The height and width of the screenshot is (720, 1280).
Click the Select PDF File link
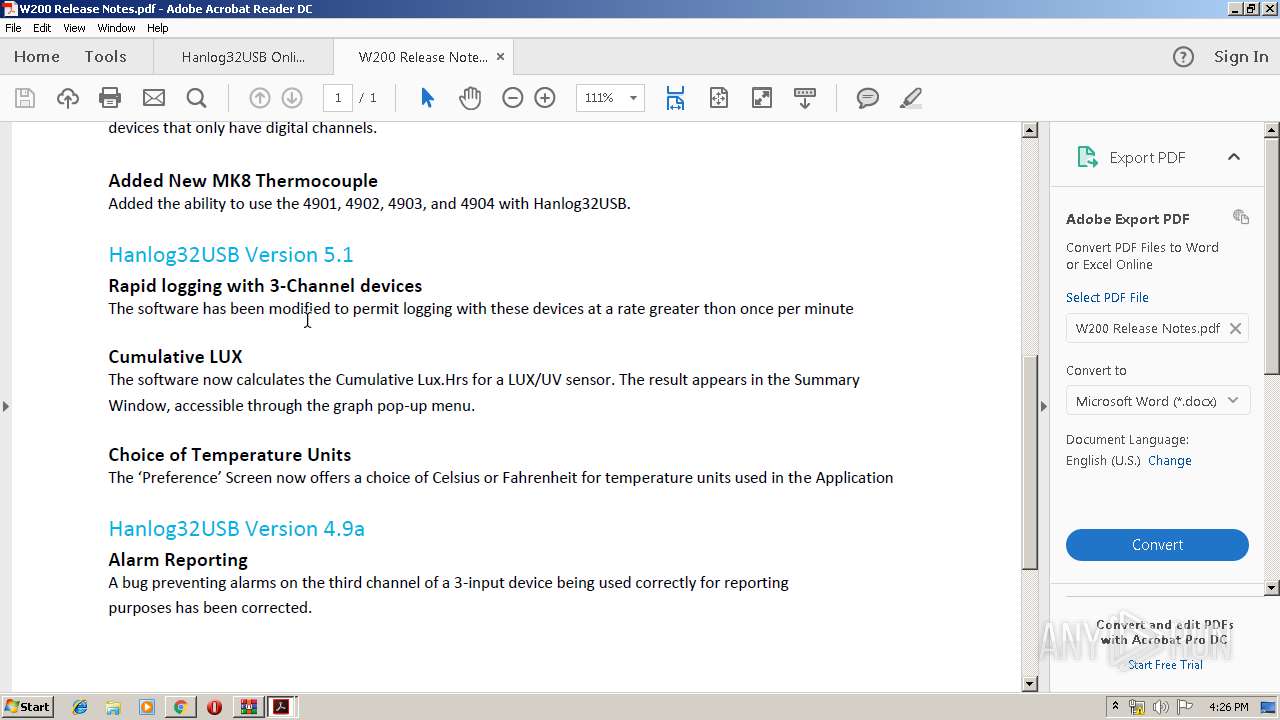click(x=1107, y=297)
